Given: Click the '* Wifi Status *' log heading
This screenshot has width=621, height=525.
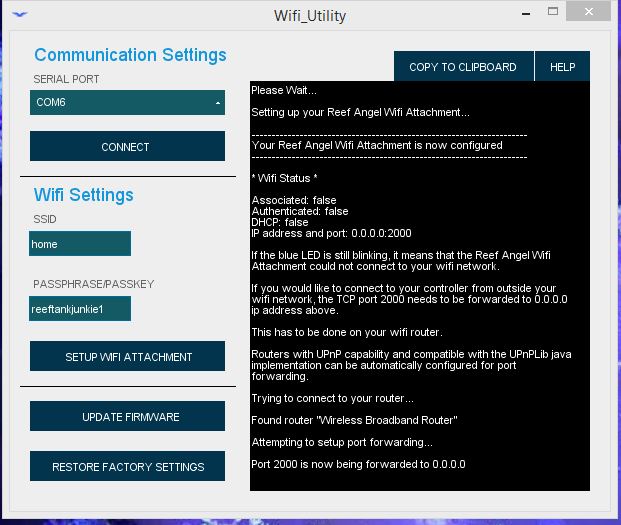Looking at the screenshot, I should click(x=284, y=178).
